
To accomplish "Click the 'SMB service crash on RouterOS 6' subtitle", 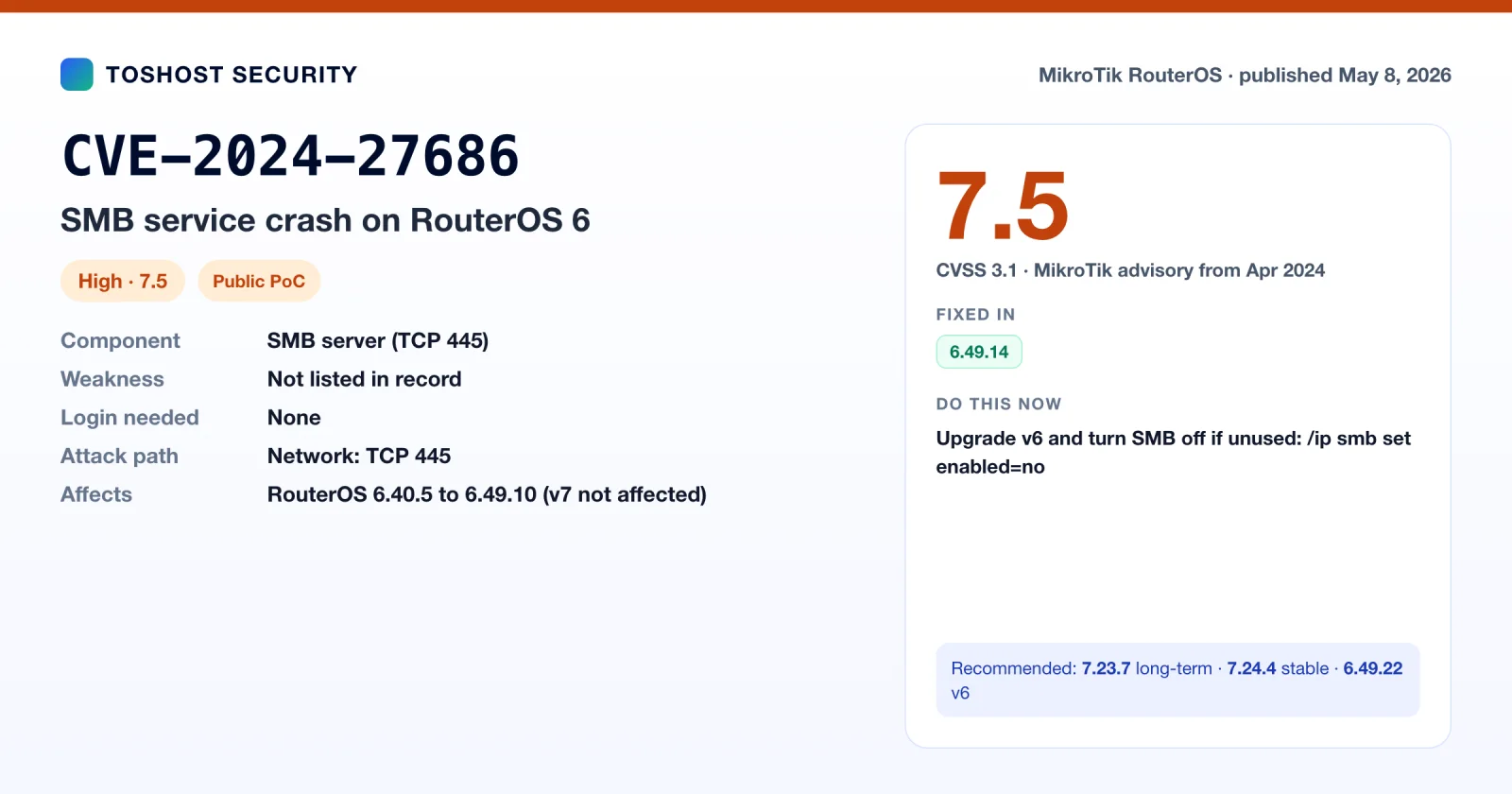I will pyautogui.click(x=325, y=220).
